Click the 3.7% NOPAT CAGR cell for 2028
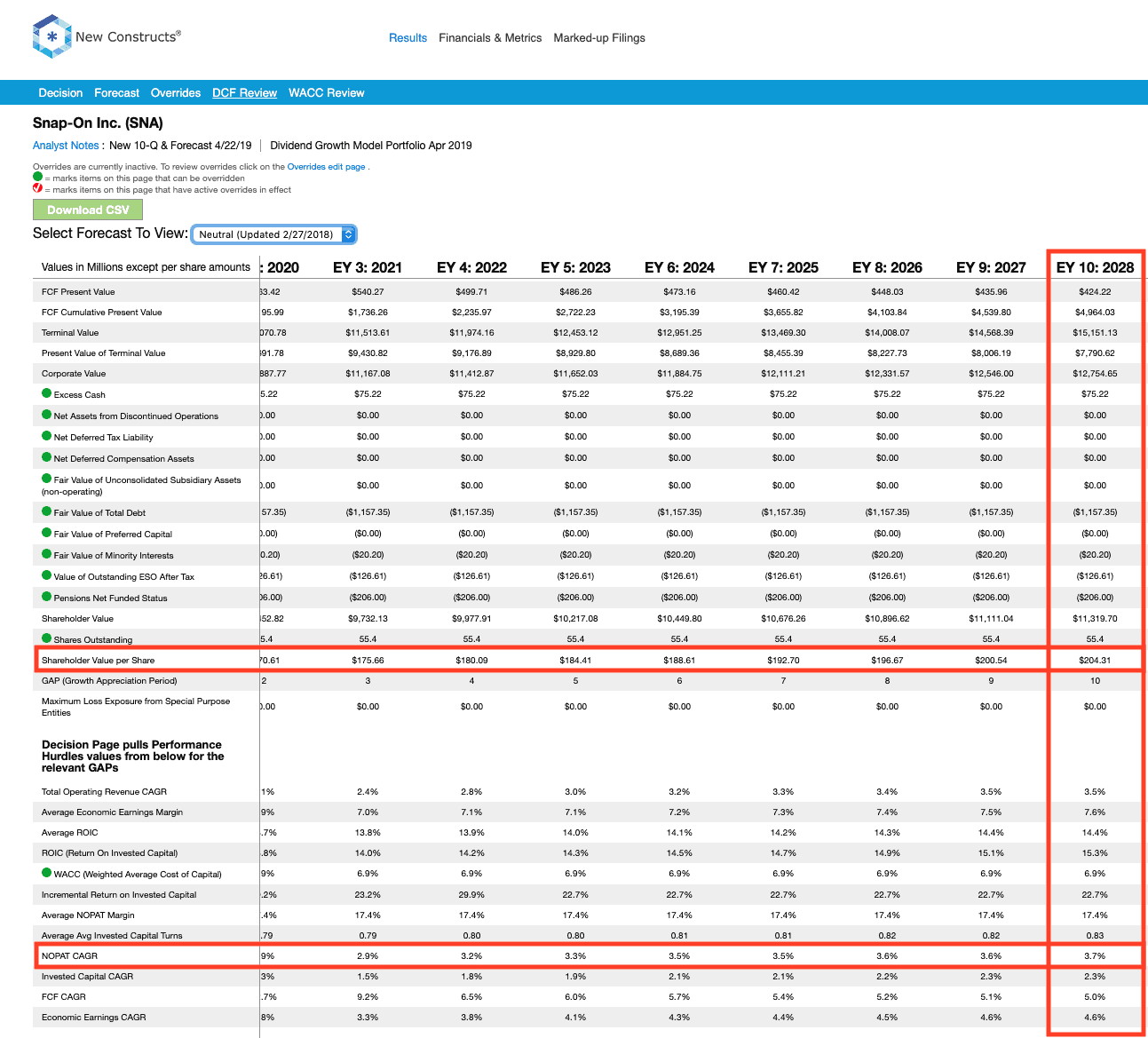This screenshot has height=1038, width=1148. [1095, 956]
